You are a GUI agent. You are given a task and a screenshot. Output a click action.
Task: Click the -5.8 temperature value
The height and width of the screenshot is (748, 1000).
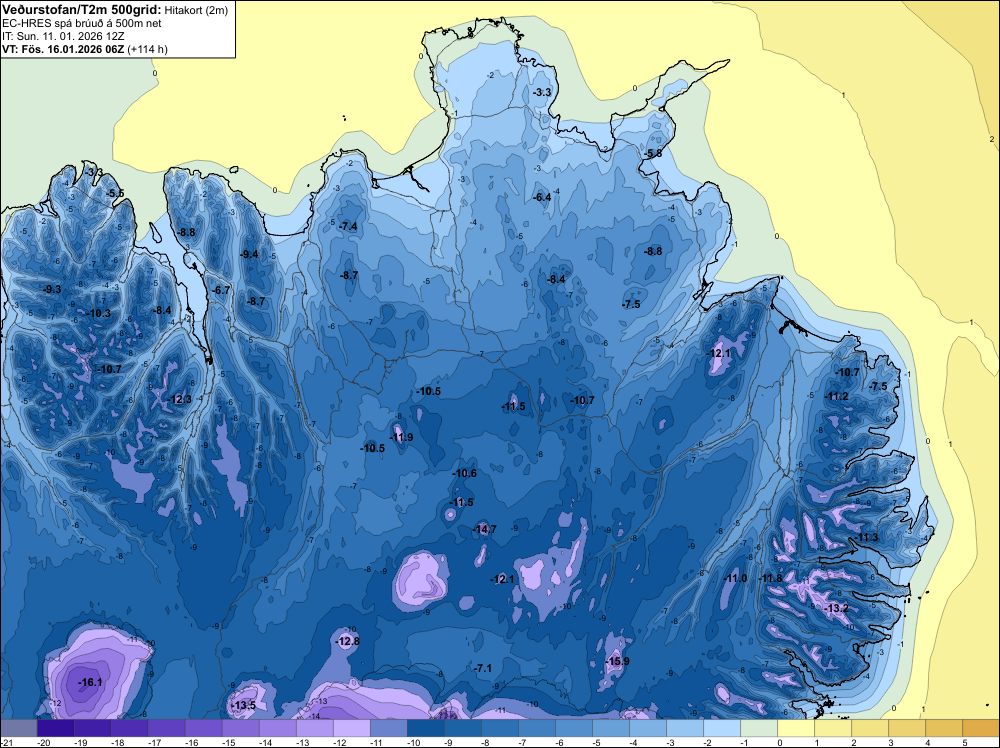point(653,154)
